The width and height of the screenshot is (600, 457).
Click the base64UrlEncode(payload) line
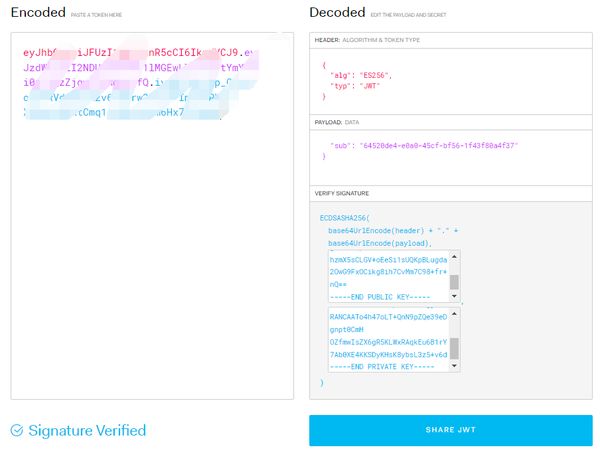tap(380, 243)
